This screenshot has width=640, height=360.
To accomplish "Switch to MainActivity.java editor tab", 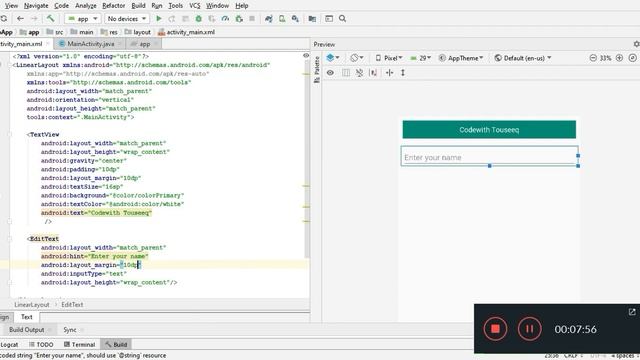I will pos(90,44).
